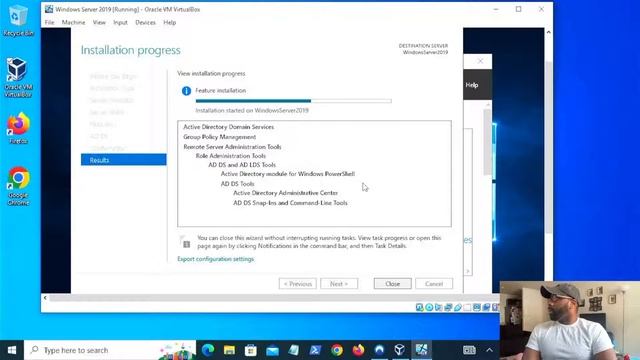Image resolution: width=640 pixels, height=360 pixels.
Task: Click the feature installation progress bar
Action: (x=293, y=101)
